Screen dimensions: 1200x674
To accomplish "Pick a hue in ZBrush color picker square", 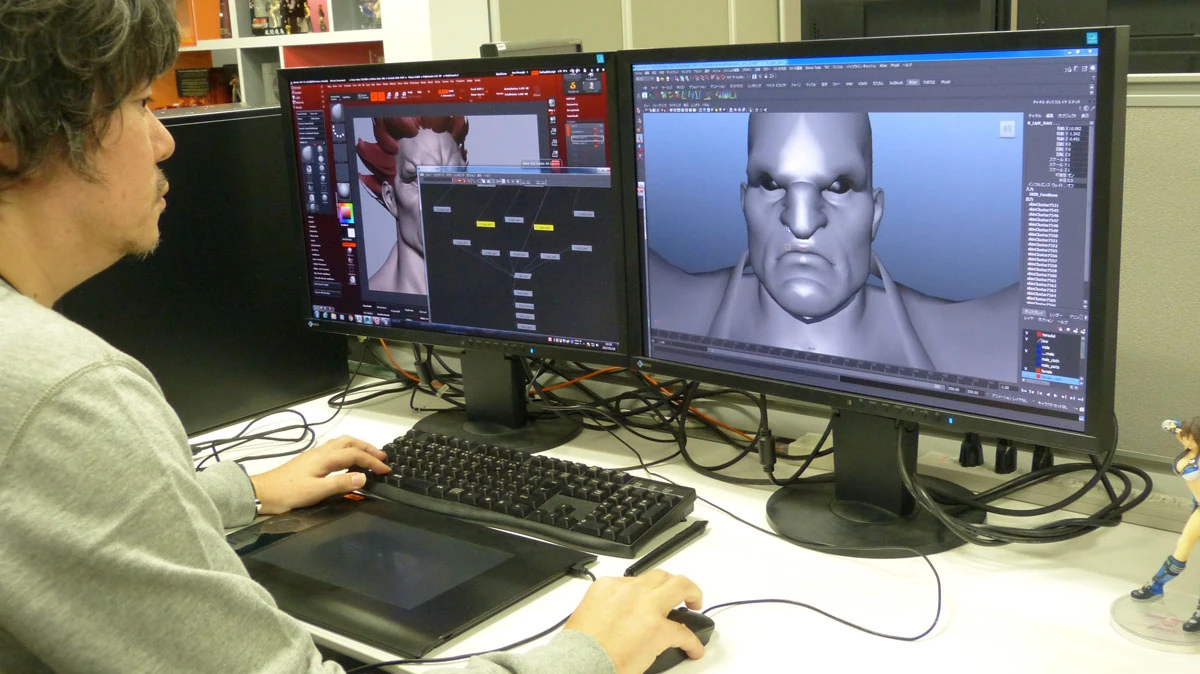I will pyautogui.click(x=347, y=213).
